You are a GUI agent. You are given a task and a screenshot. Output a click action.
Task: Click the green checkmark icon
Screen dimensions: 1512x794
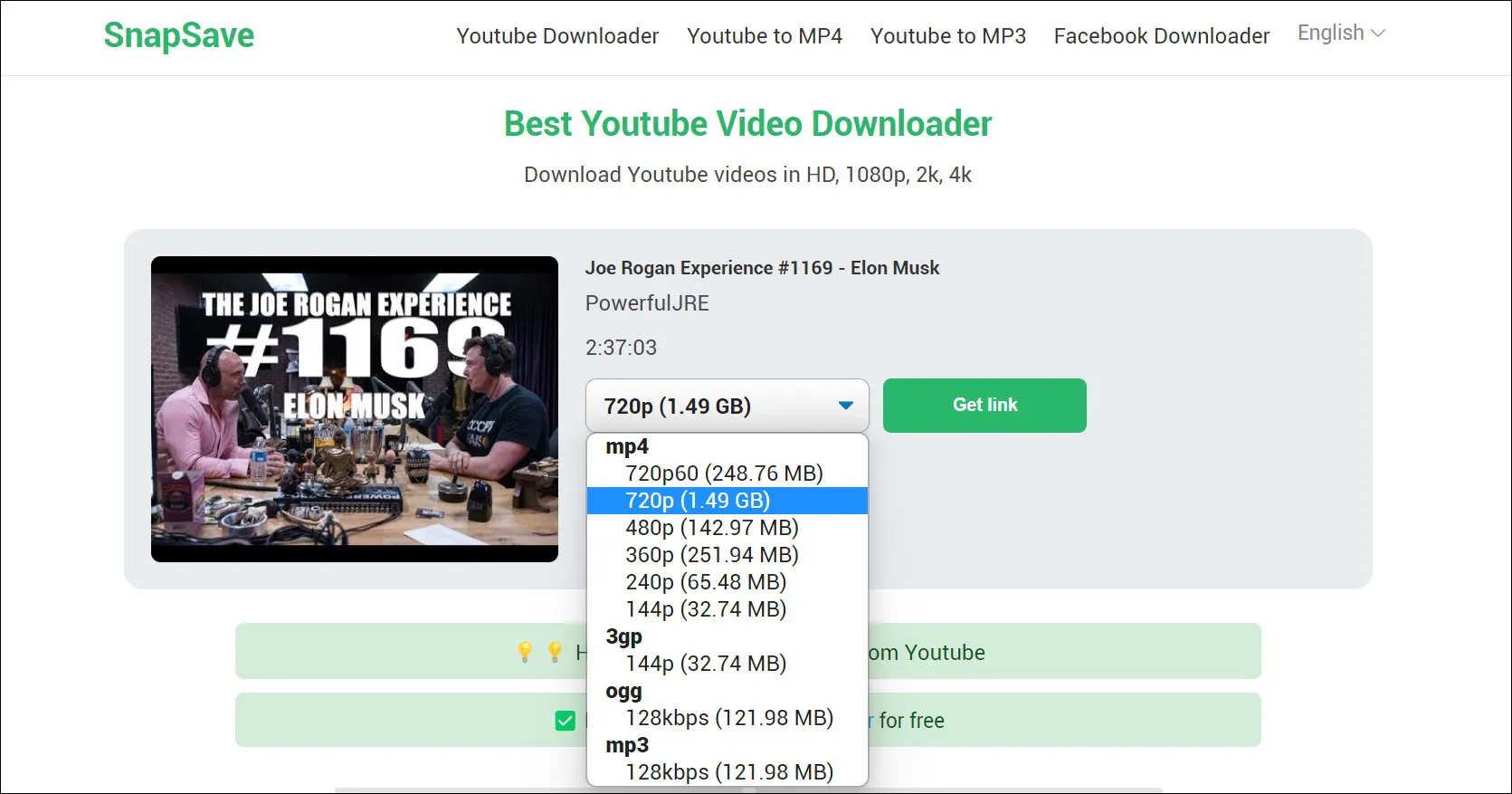(566, 721)
